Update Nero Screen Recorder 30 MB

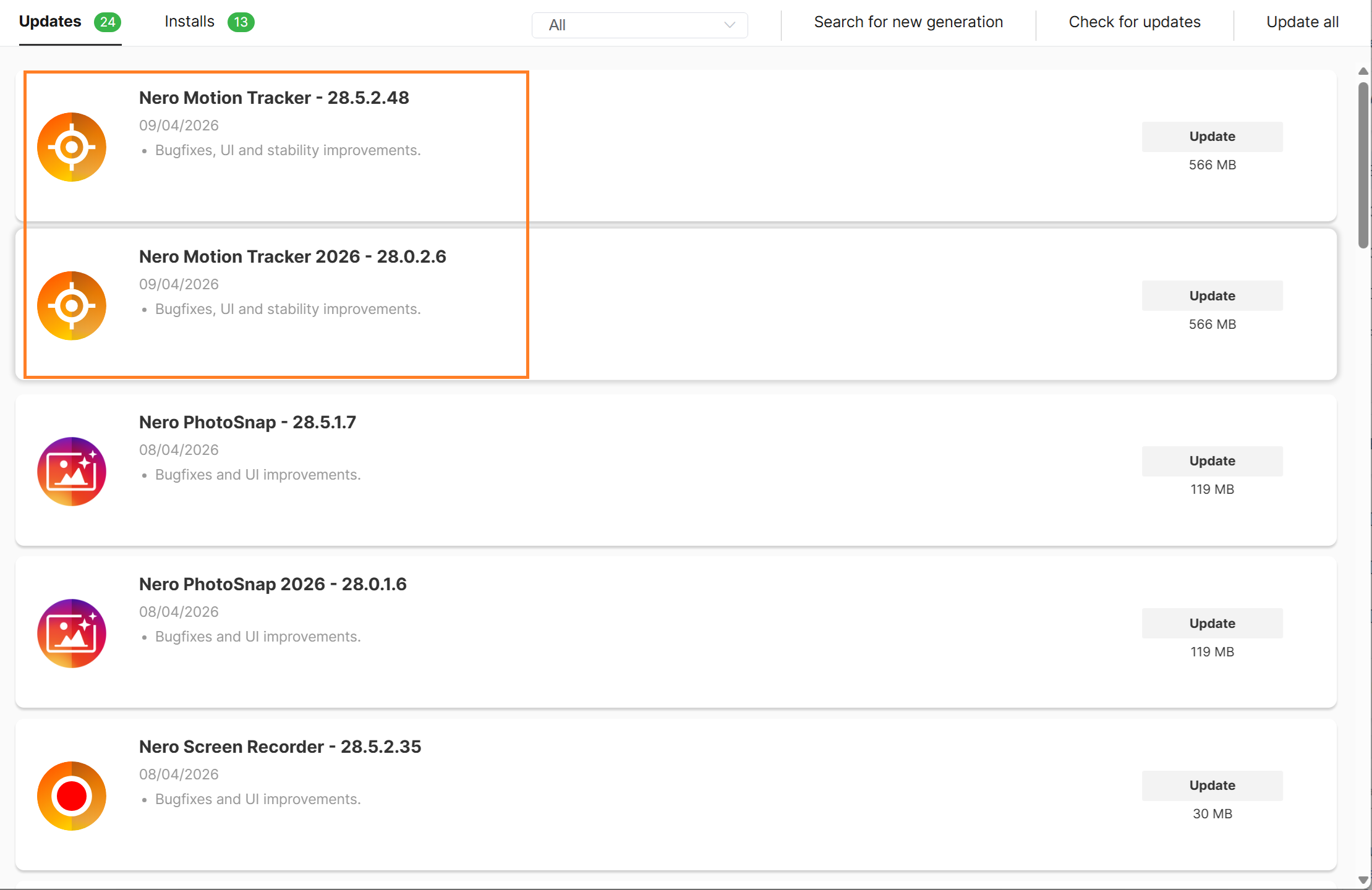(x=1212, y=786)
